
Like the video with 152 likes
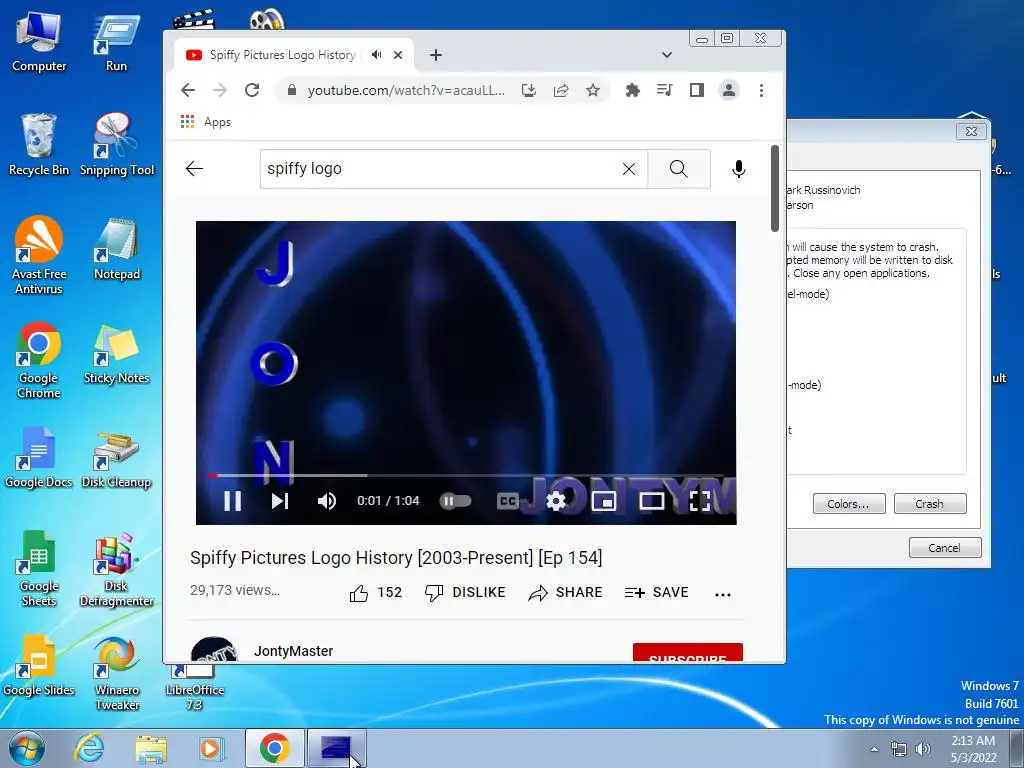coord(376,592)
